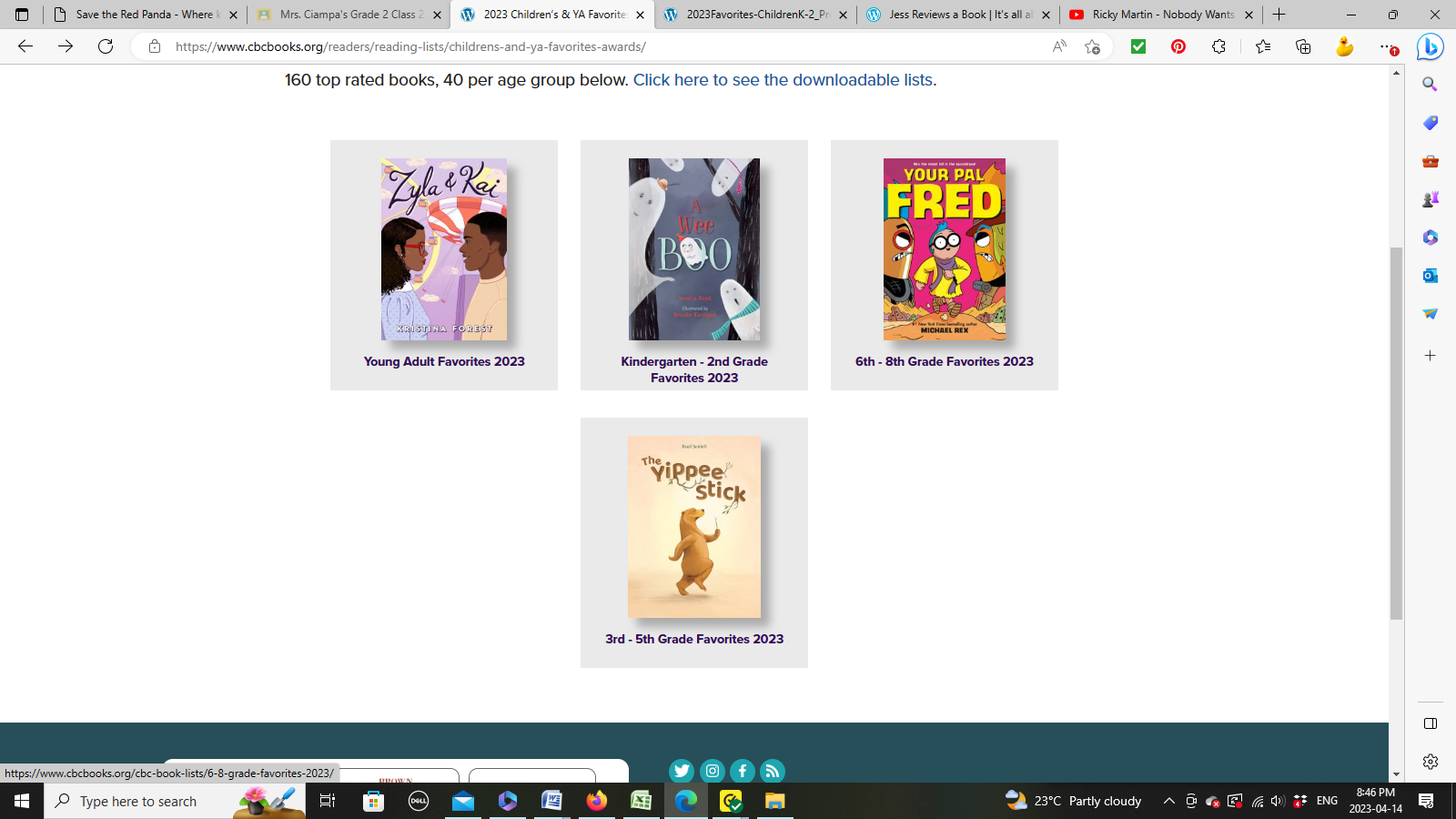Image resolution: width=1456 pixels, height=819 pixels.
Task: Click the page's vertical scrollbar thumb
Action: pyautogui.click(x=1396, y=432)
